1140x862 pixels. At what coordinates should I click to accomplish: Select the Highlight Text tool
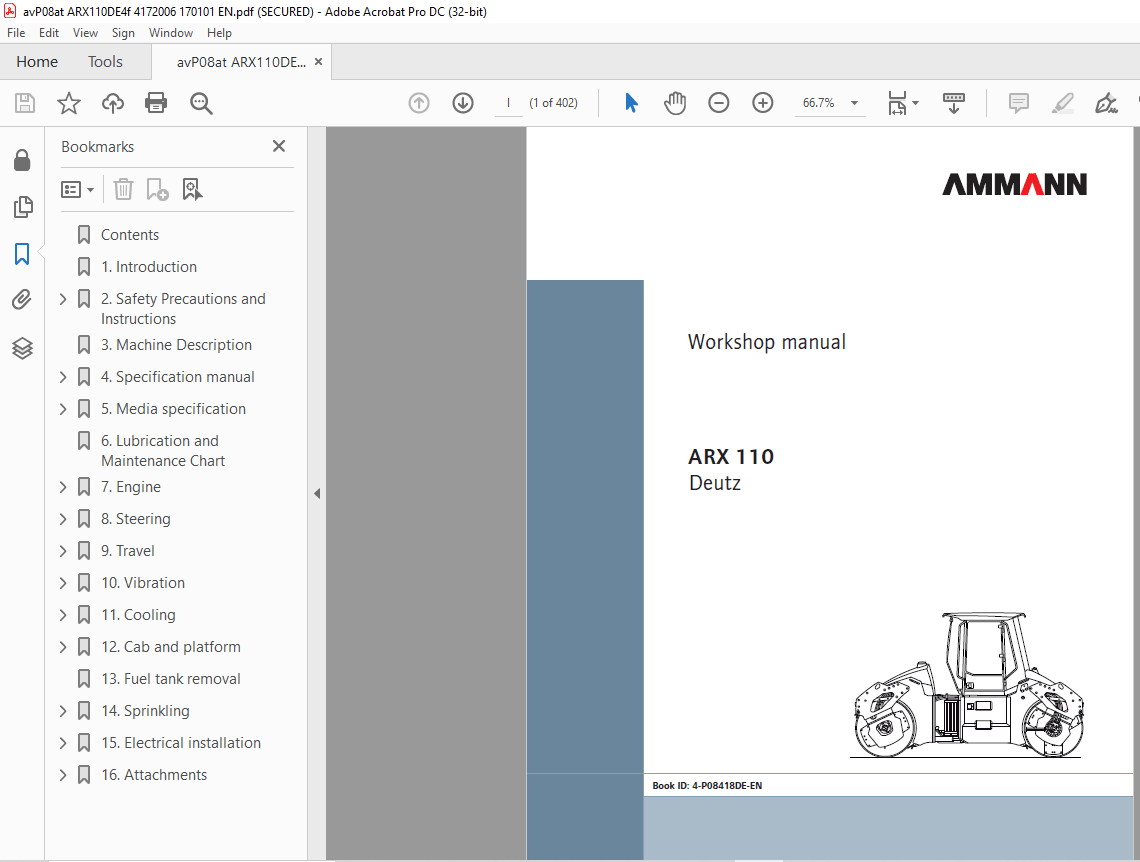[1062, 102]
